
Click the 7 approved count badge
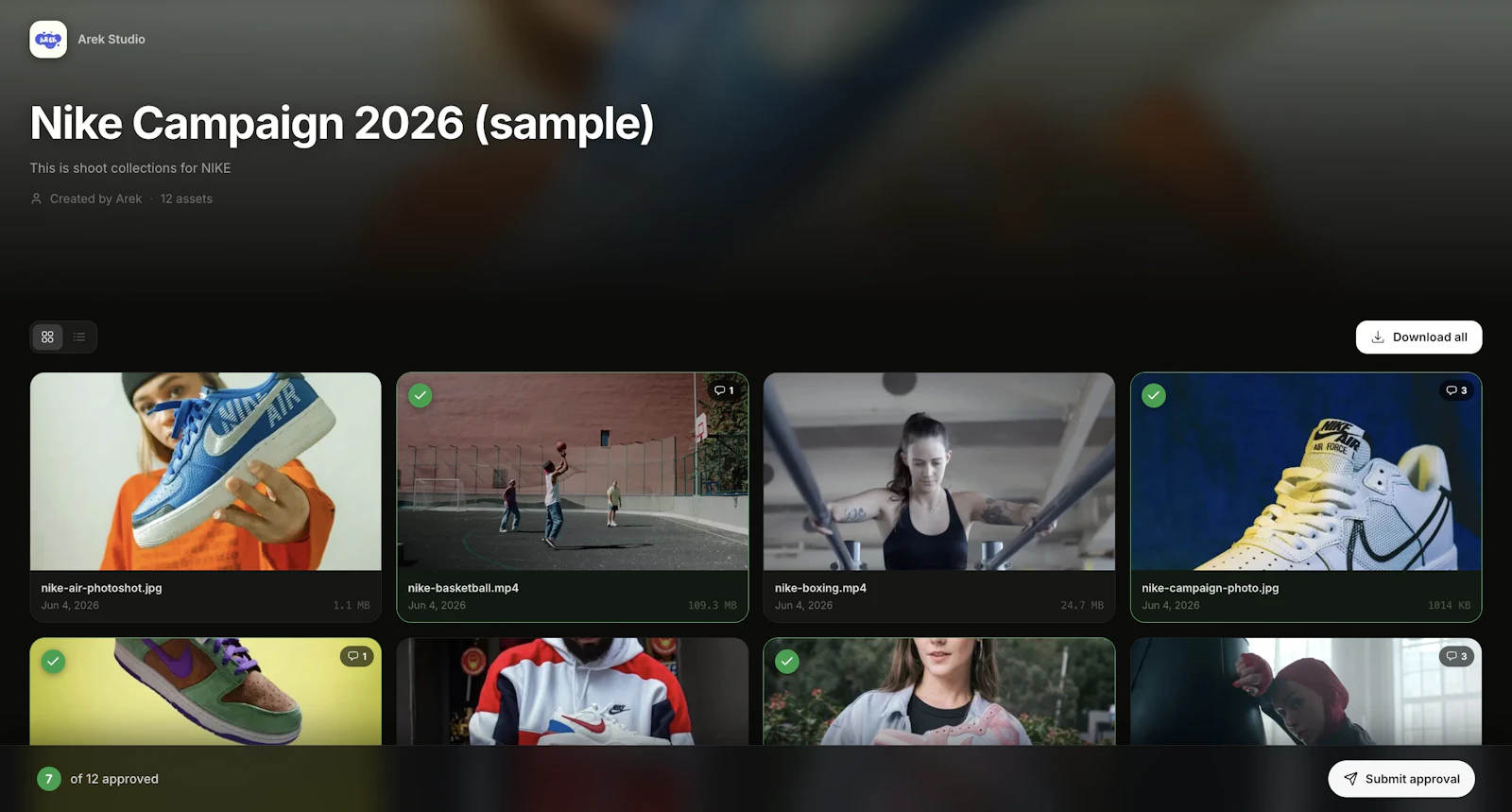coord(49,779)
